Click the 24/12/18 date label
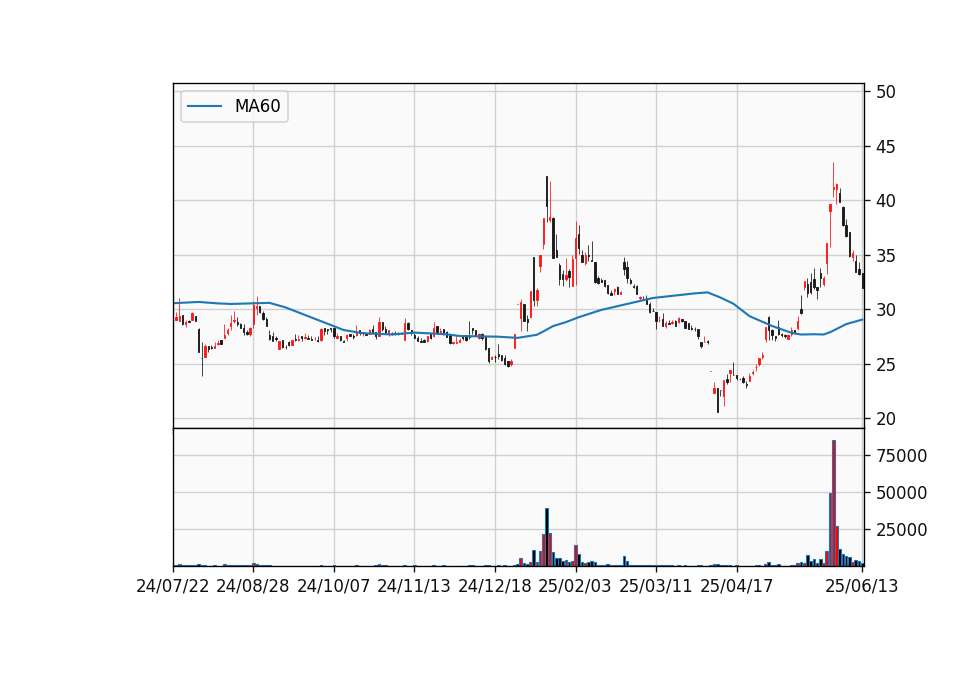Screen dimensions: 960x690 pyautogui.click(x=495, y=586)
